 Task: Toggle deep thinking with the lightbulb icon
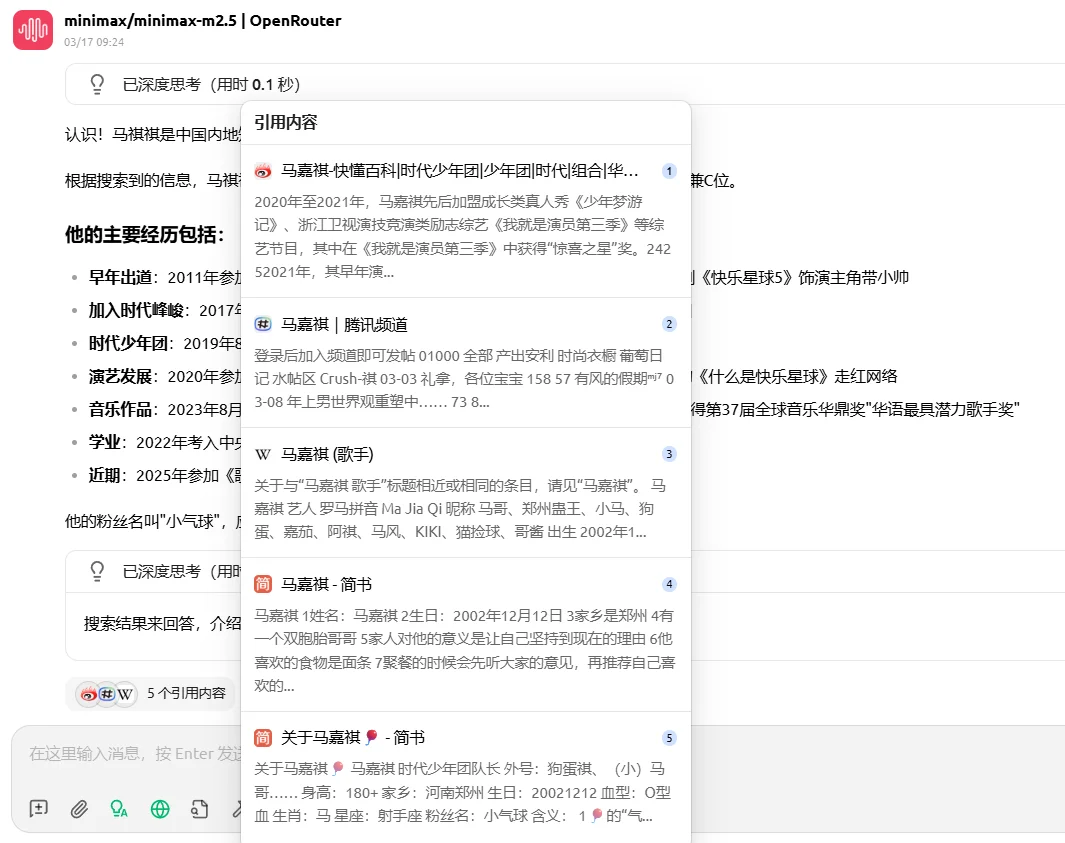(x=119, y=808)
